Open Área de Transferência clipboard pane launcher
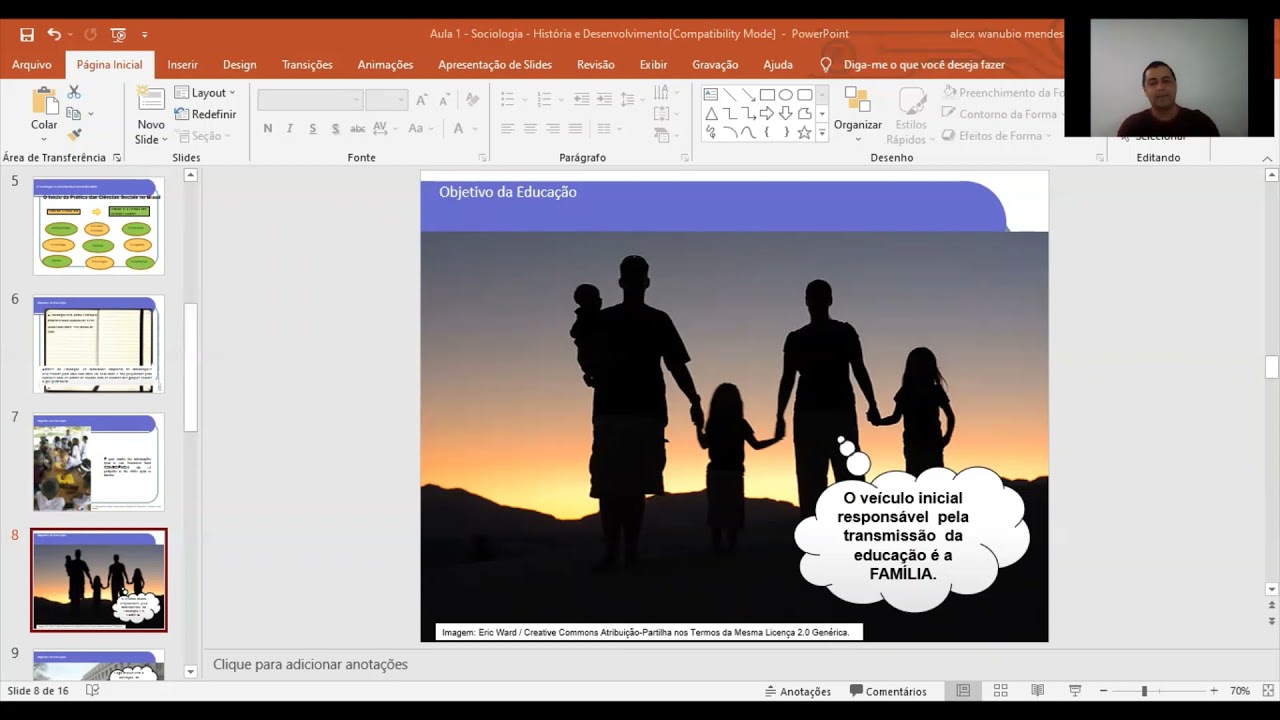The height and width of the screenshot is (720, 1280). point(117,158)
